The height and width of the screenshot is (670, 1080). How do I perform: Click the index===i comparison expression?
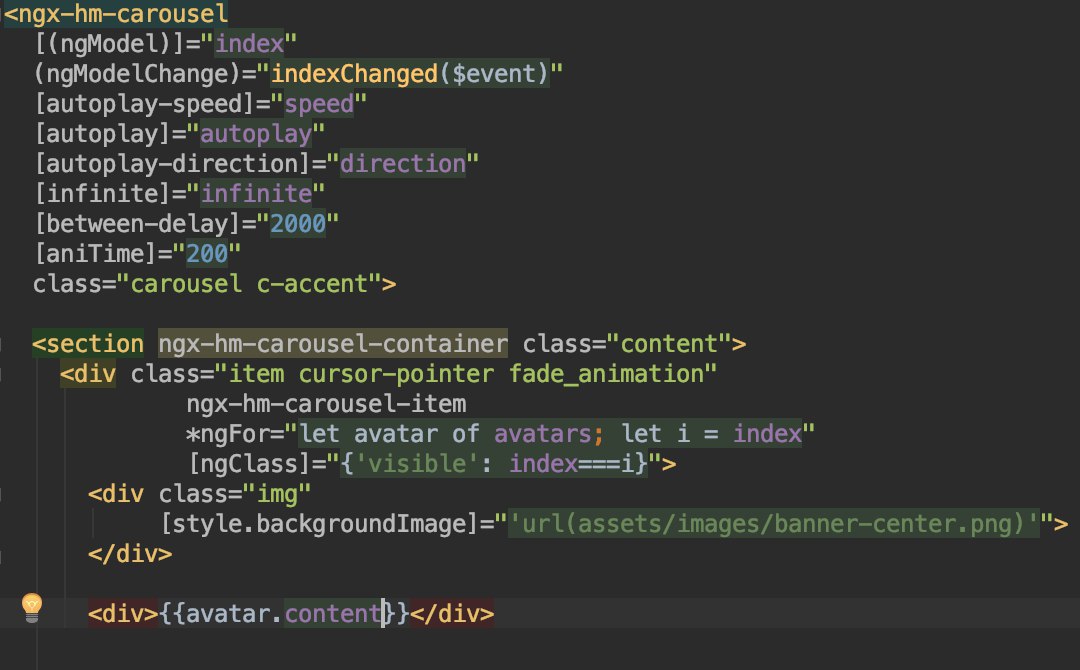pyautogui.click(x=571, y=464)
